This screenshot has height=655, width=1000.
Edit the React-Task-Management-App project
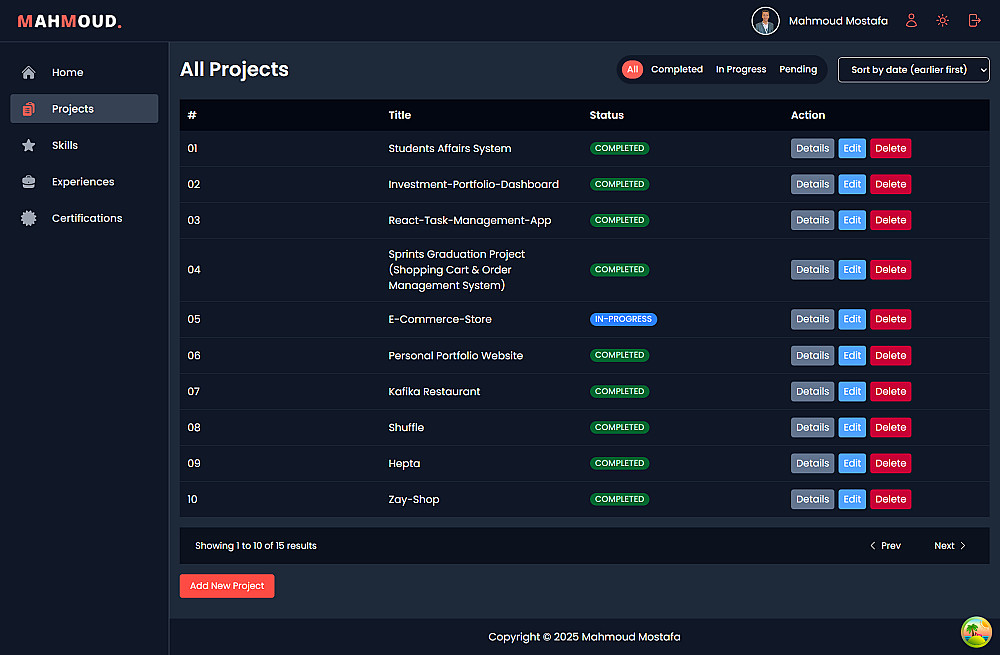852,220
